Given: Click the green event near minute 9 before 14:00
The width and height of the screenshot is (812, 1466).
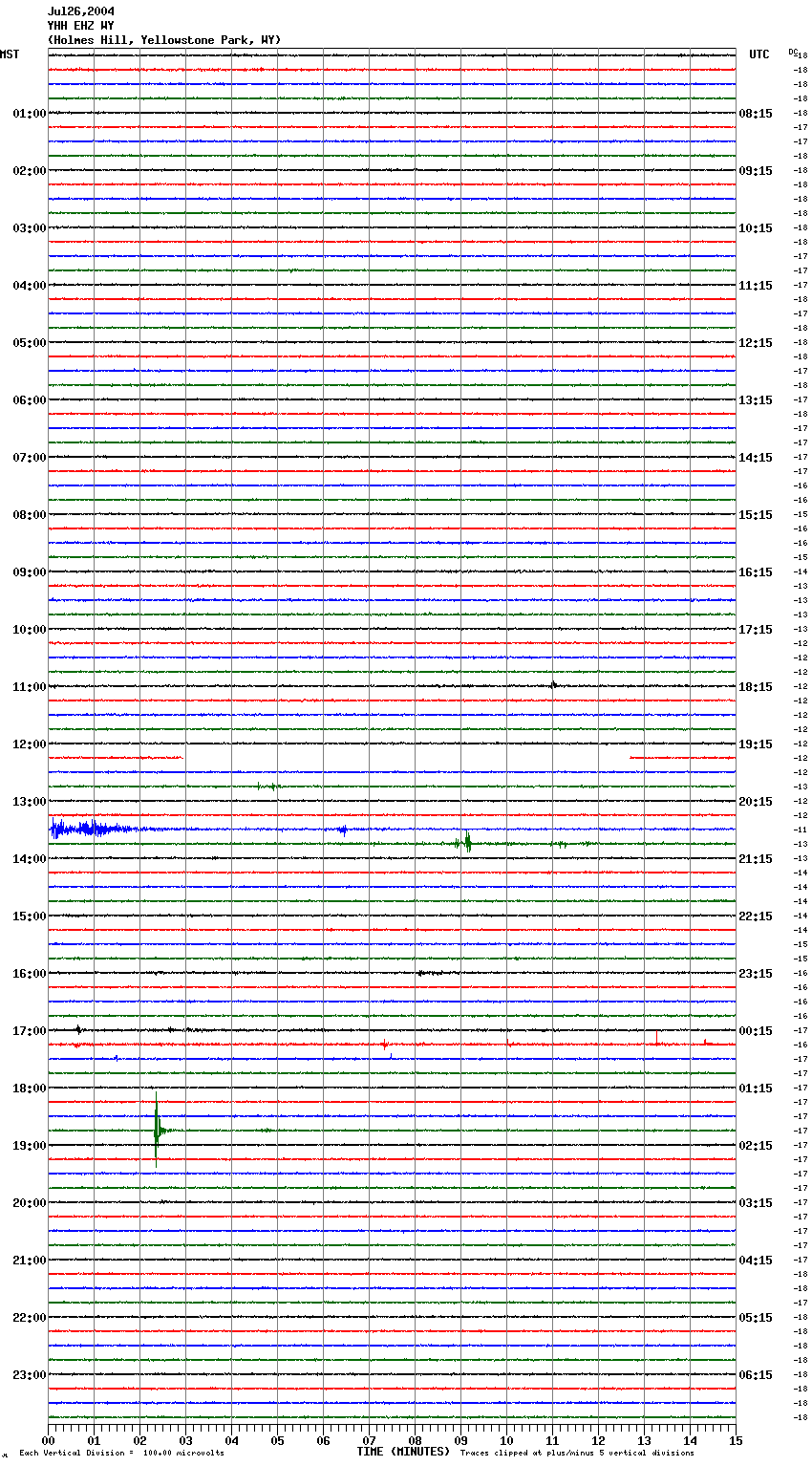Looking at the screenshot, I should click(466, 843).
